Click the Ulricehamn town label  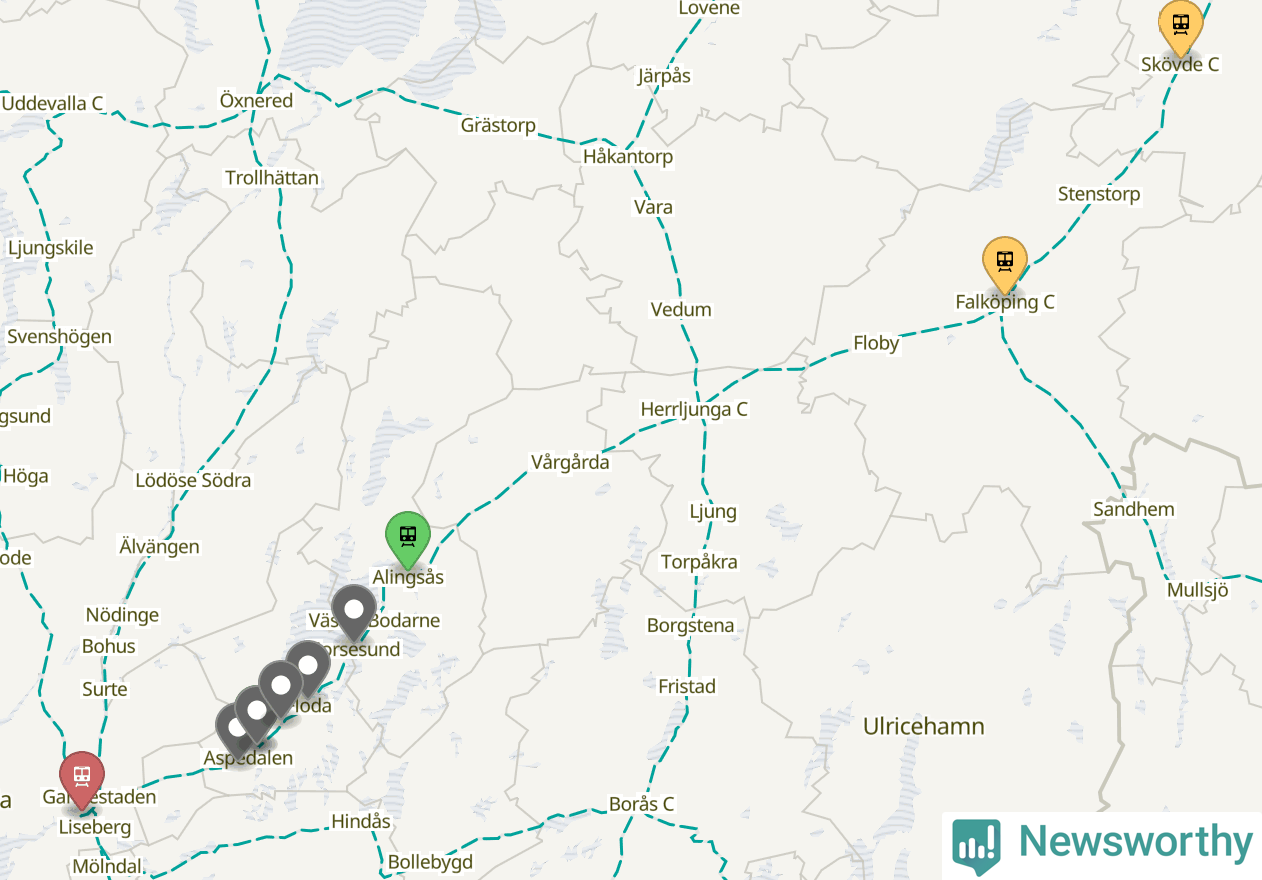click(924, 726)
